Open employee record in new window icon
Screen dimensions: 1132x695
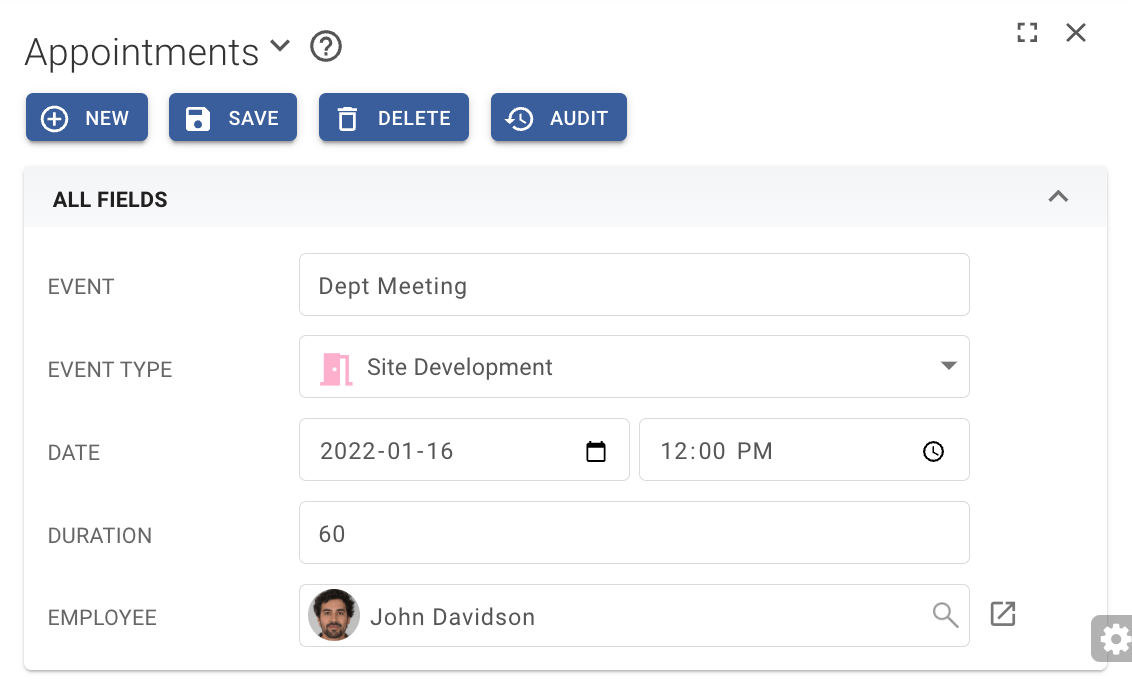pyautogui.click(x=1003, y=614)
